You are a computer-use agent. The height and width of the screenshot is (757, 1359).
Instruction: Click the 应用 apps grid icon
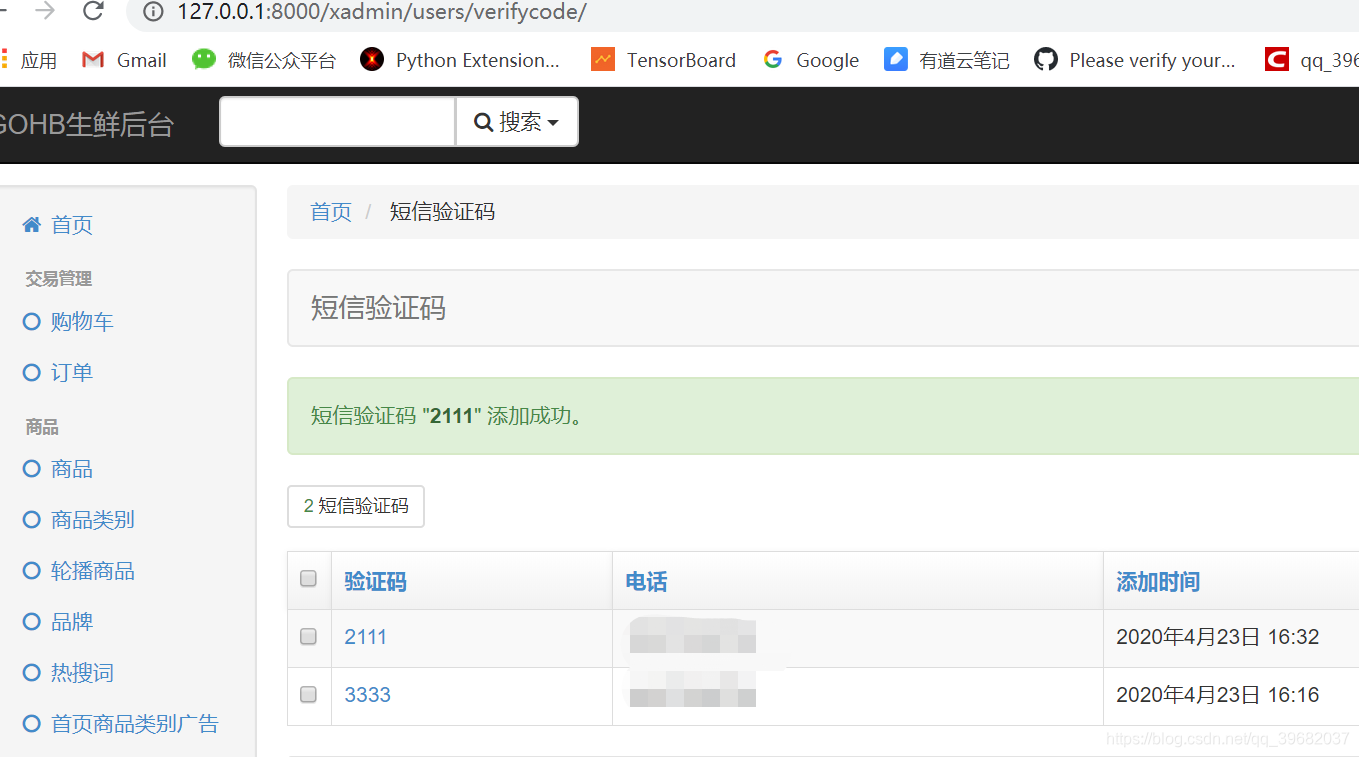[x=4, y=59]
